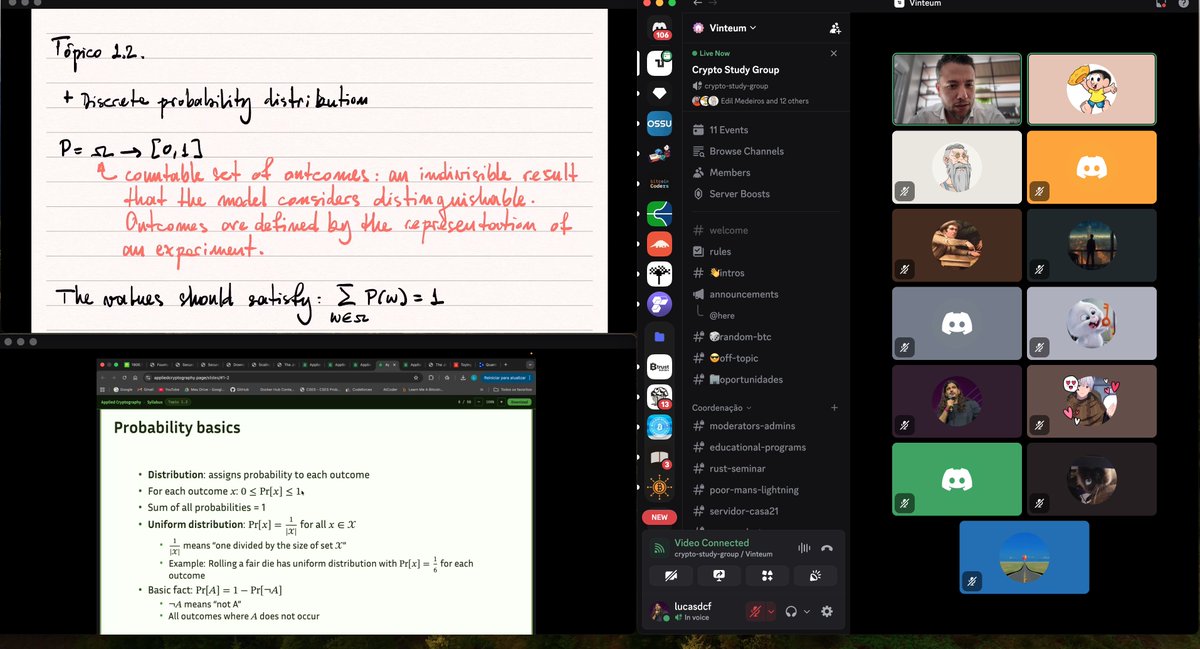Click the green Download button on slides page
Viewport: 1200px width, 649px height.
click(519, 402)
